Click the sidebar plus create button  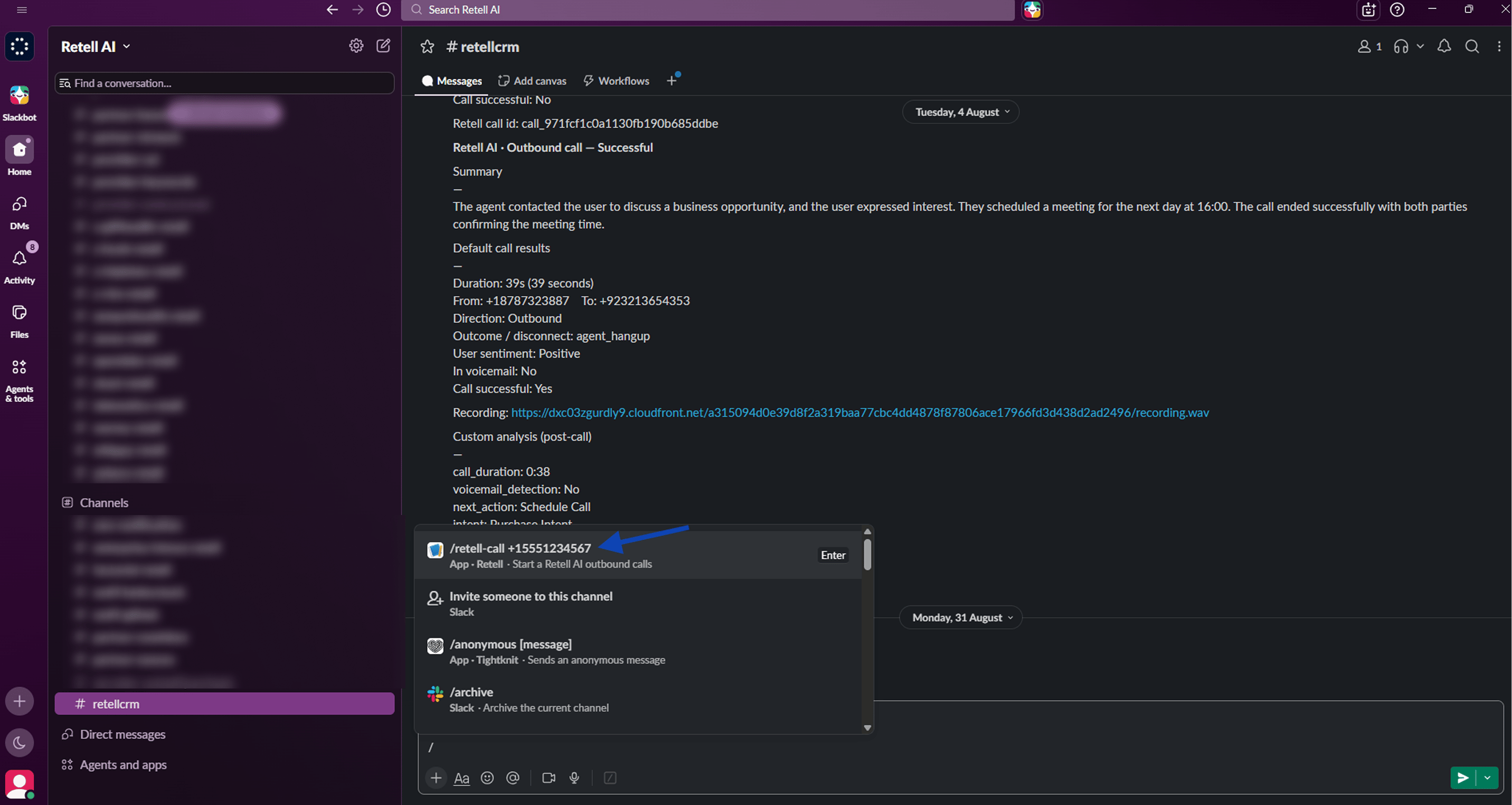point(20,701)
